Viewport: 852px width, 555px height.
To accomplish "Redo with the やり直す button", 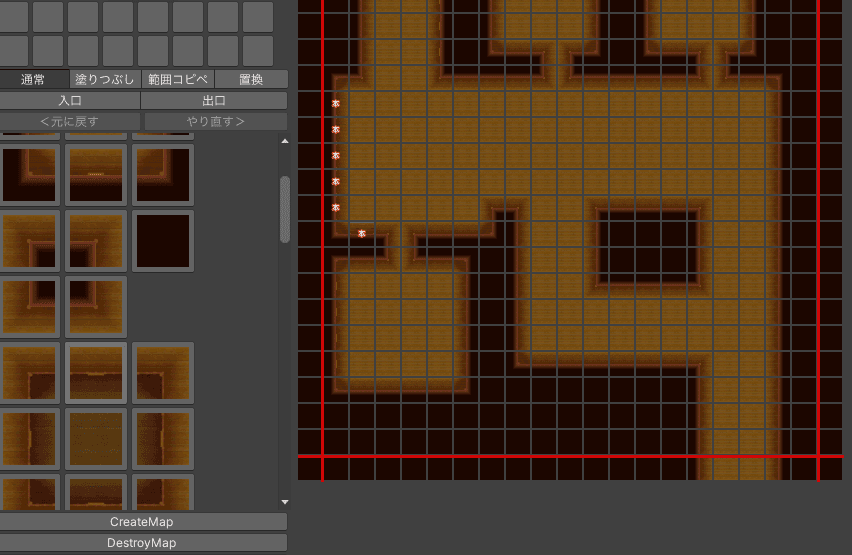I will pyautogui.click(x=215, y=121).
